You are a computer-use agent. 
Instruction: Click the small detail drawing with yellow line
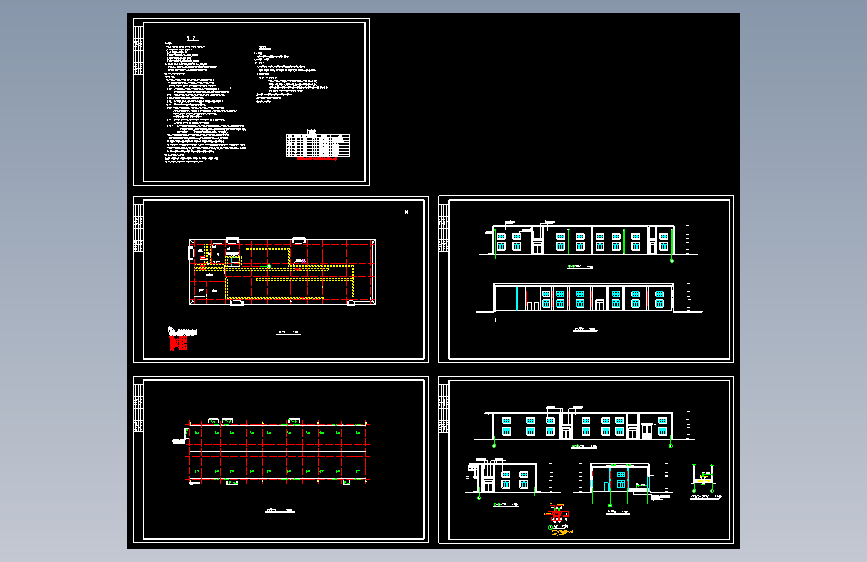[x=703, y=479]
